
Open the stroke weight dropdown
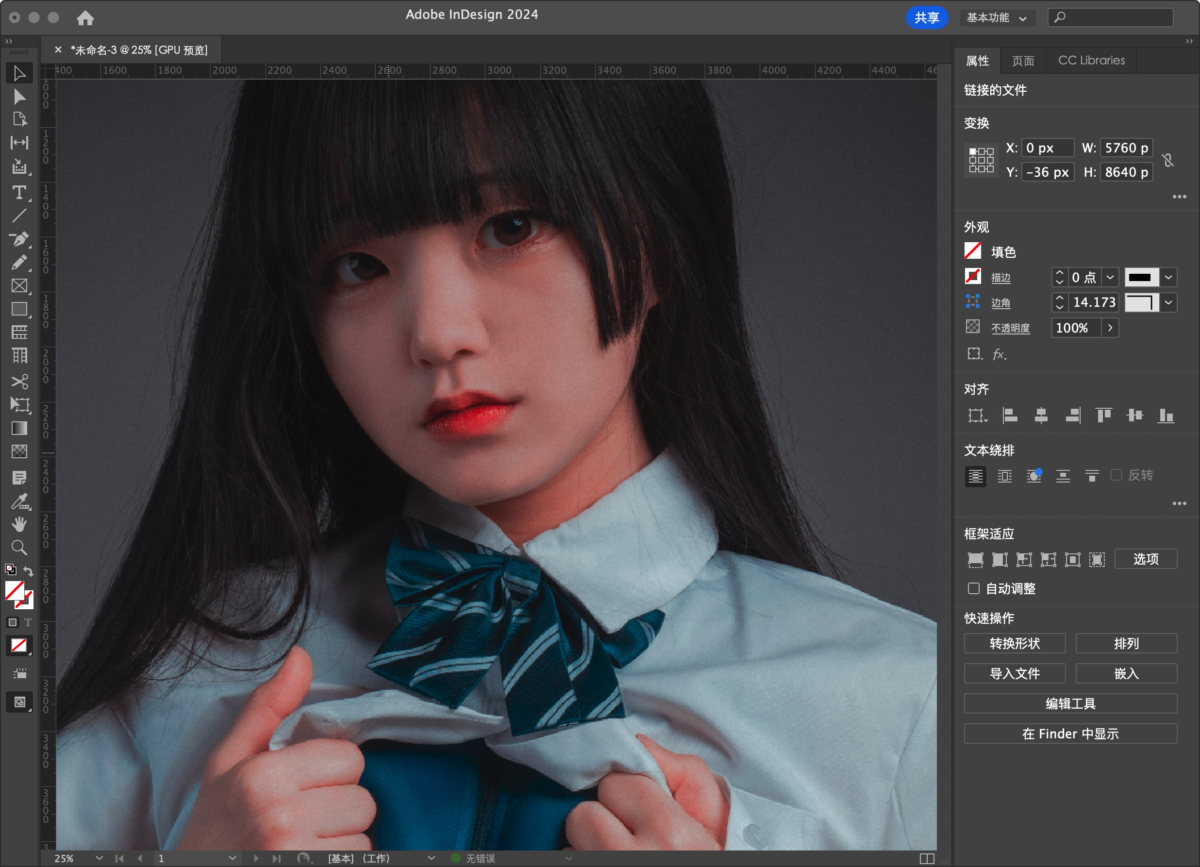pyautogui.click(x=1110, y=277)
